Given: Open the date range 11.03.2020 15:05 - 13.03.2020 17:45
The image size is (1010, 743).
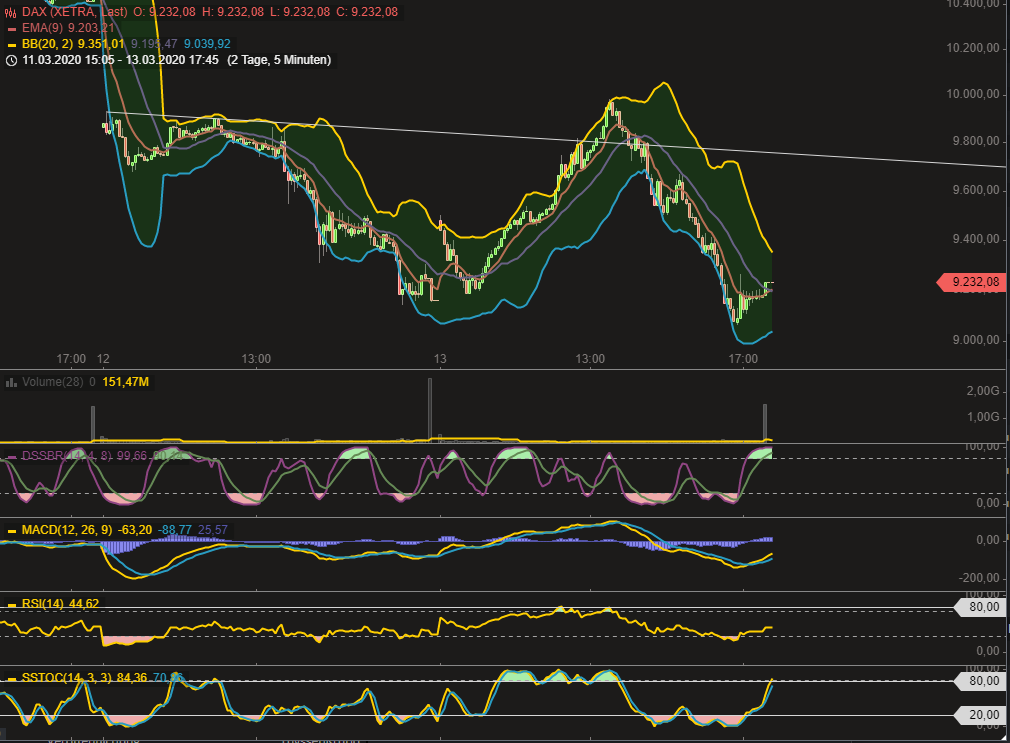Looking at the screenshot, I should (x=120, y=60).
